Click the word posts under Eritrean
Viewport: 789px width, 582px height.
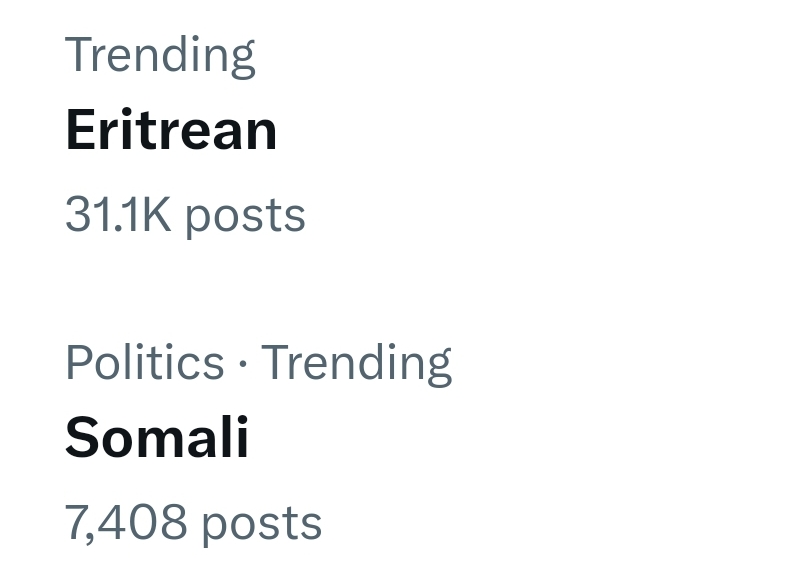(x=245, y=216)
